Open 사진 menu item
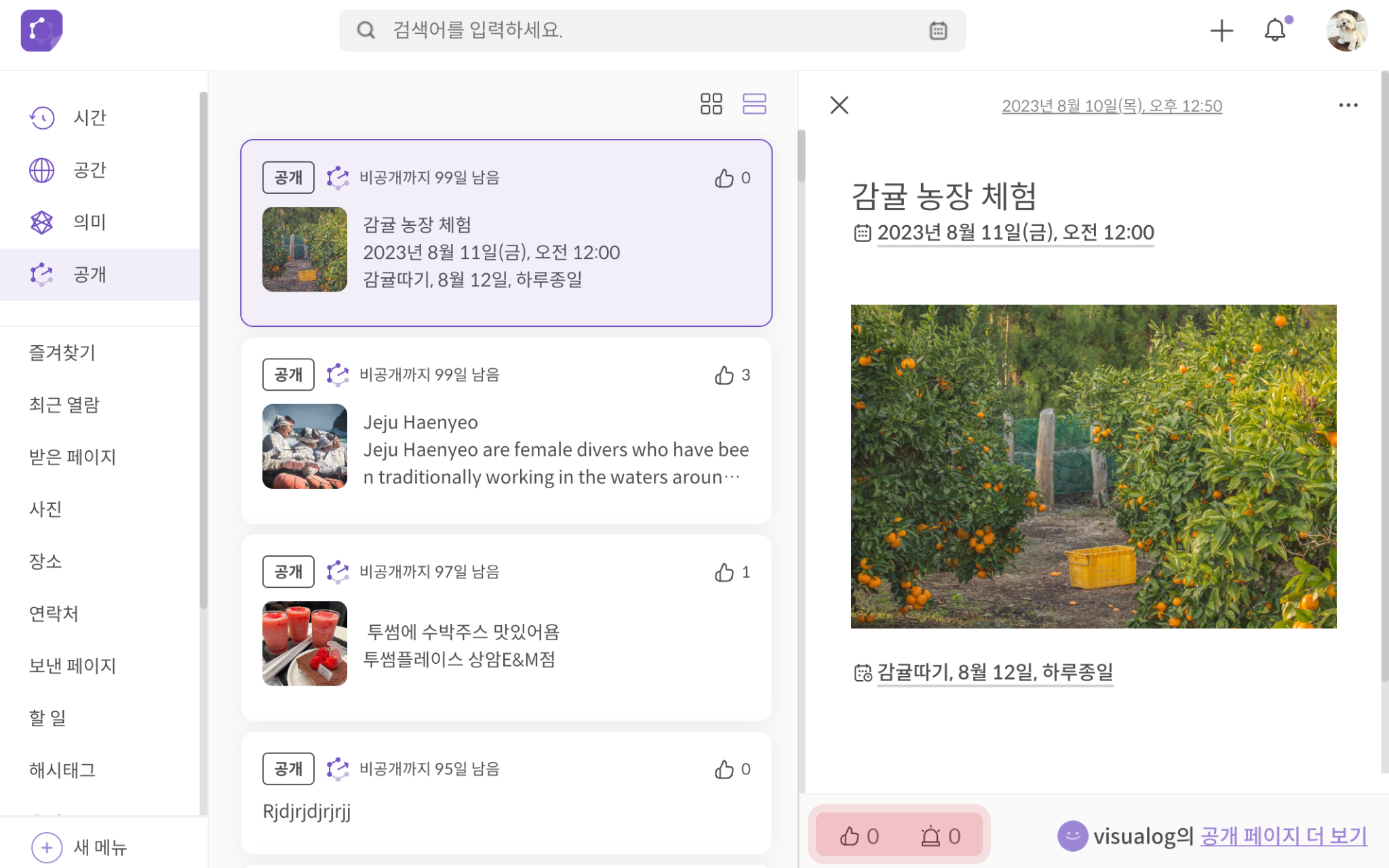Viewport: 1389px width, 868px height. [45, 509]
